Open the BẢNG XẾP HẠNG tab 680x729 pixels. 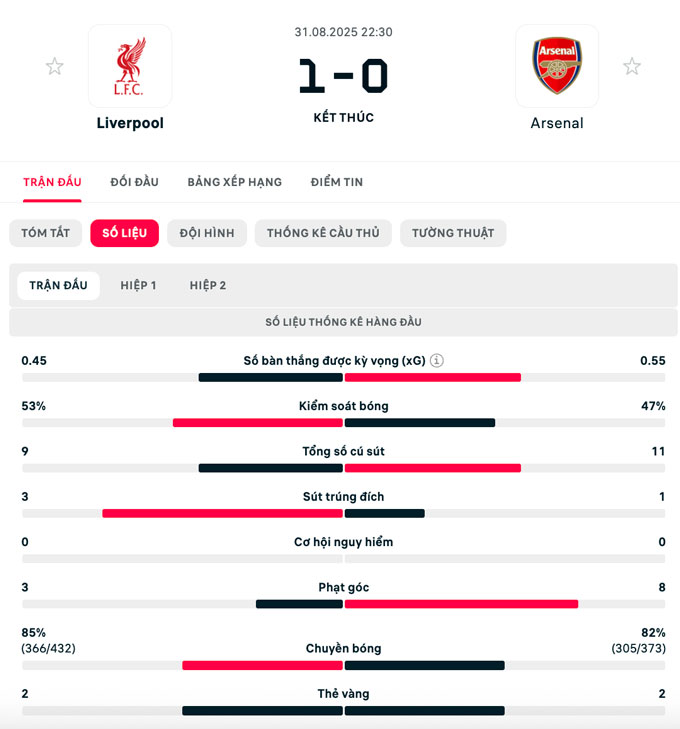coord(235,182)
